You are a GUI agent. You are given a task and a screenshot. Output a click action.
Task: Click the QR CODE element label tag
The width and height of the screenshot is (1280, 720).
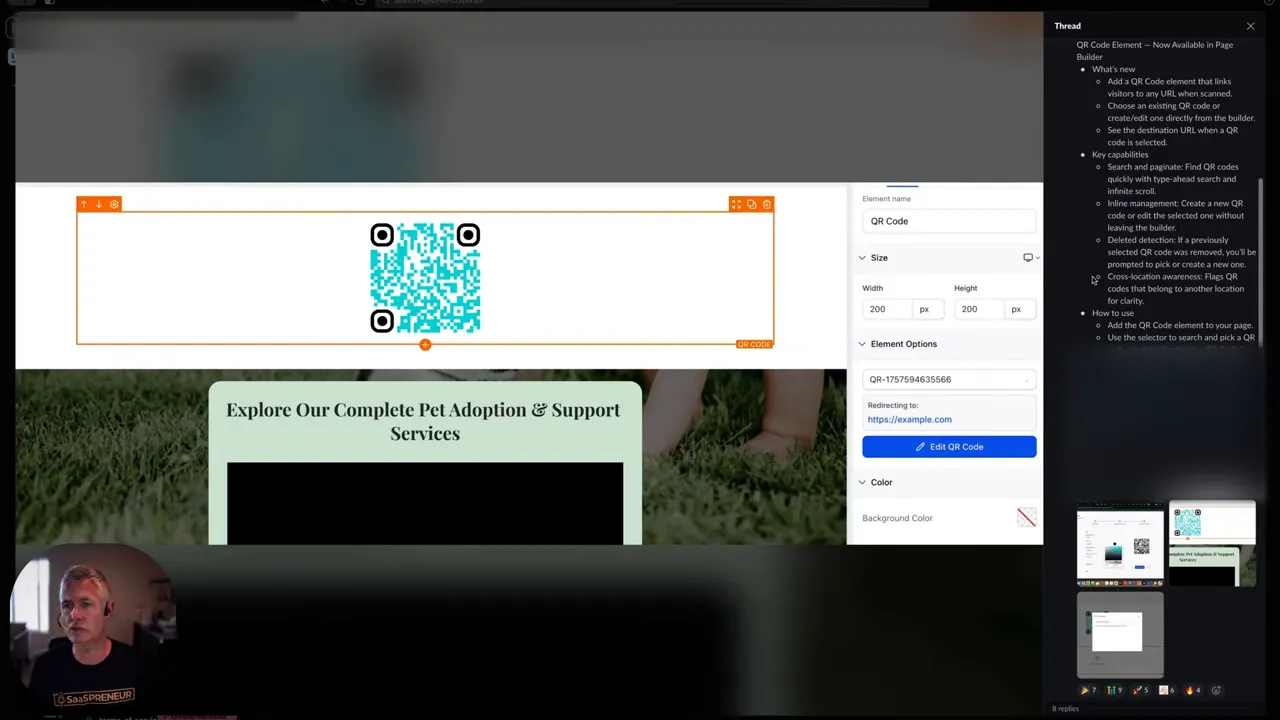[x=754, y=344]
